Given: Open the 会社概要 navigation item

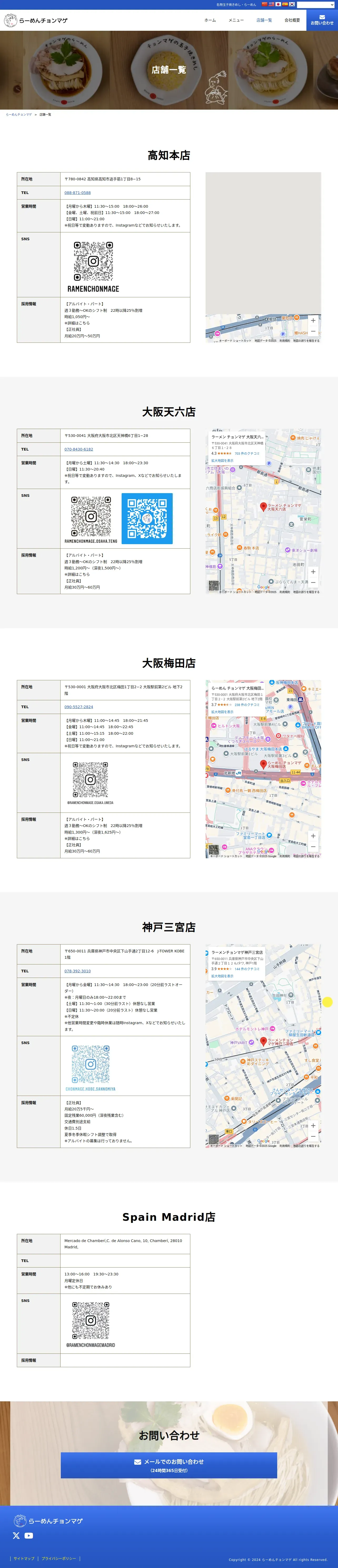Looking at the screenshot, I should click(x=292, y=20).
